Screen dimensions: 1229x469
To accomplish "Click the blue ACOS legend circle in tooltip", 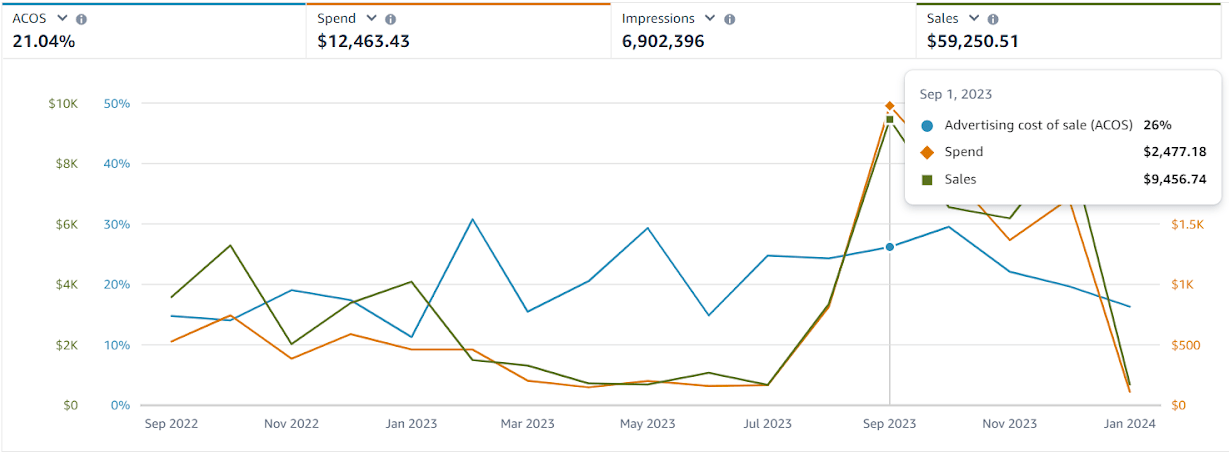I will pyautogui.click(x=927, y=126).
